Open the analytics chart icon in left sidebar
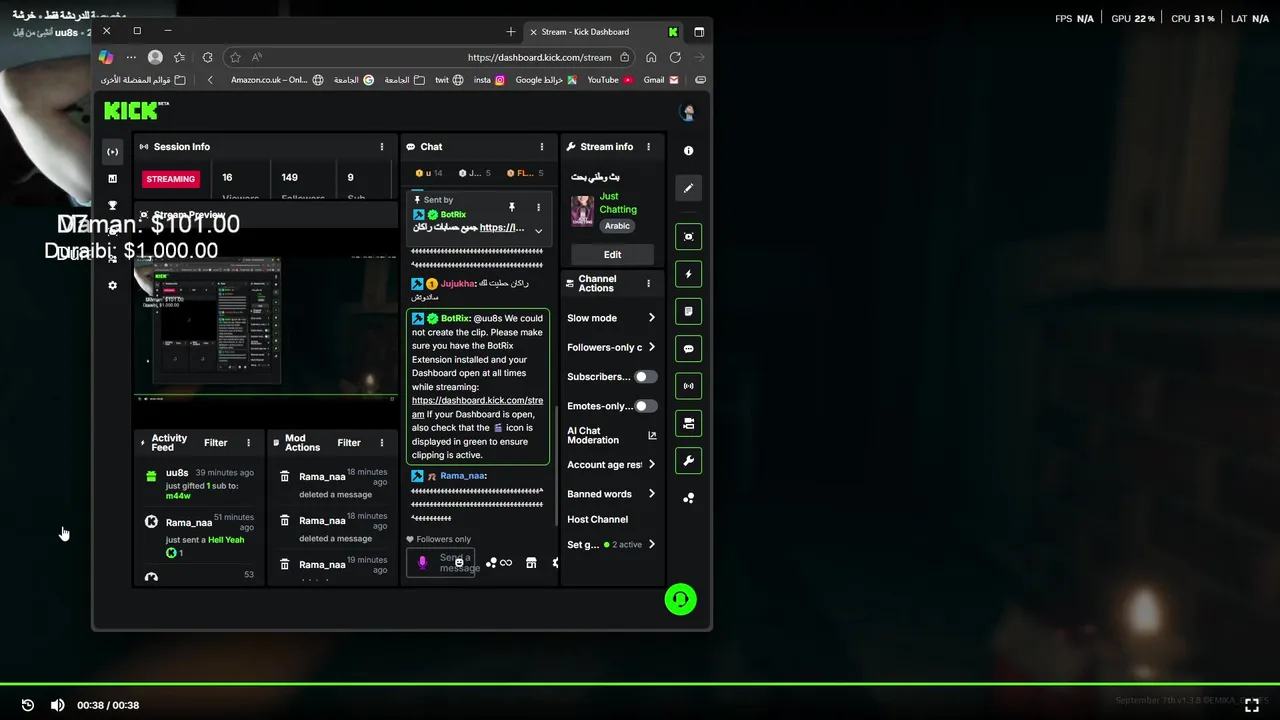This screenshot has width=1280, height=720. tap(113, 179)
